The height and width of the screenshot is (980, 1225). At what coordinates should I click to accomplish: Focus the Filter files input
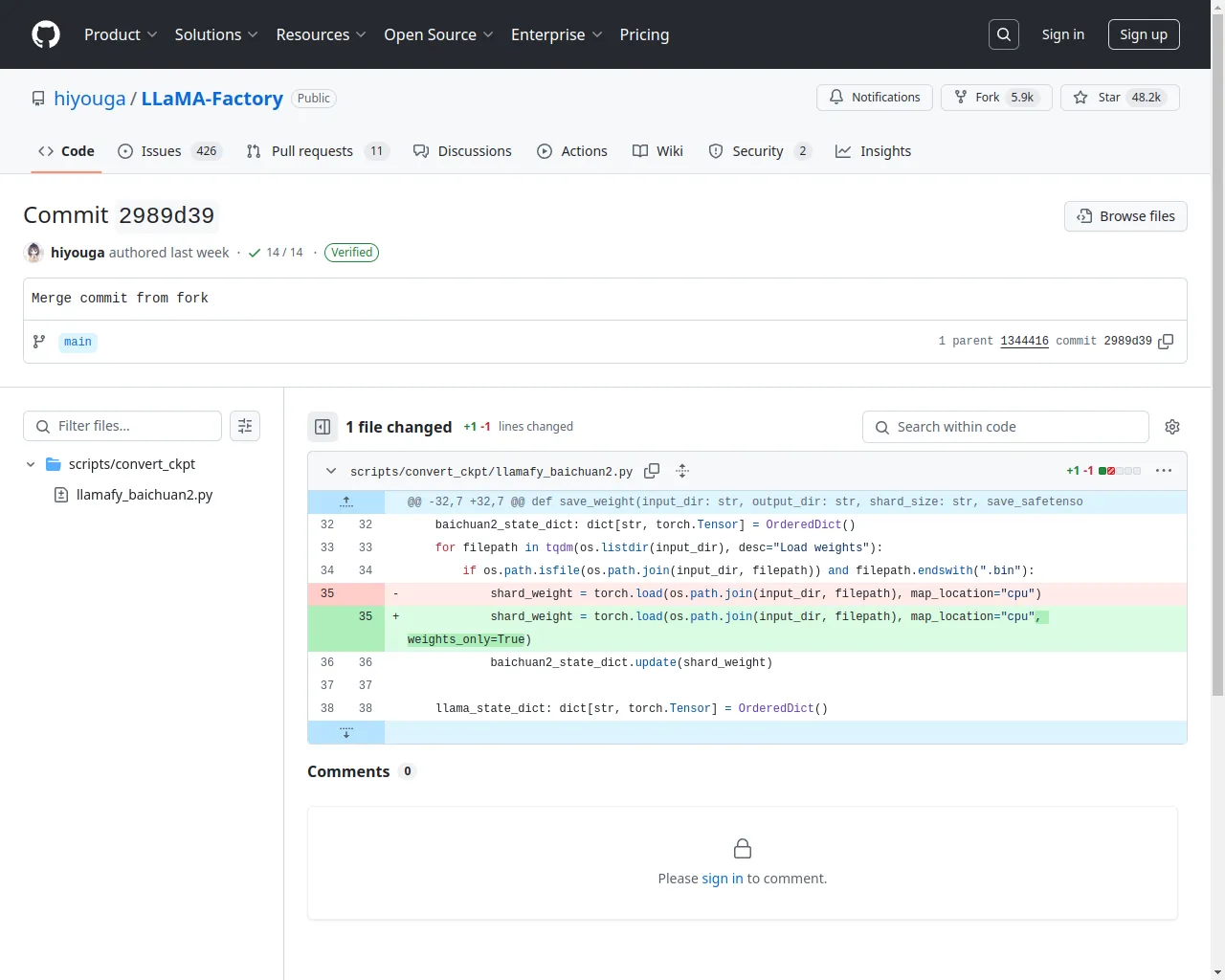122,426
